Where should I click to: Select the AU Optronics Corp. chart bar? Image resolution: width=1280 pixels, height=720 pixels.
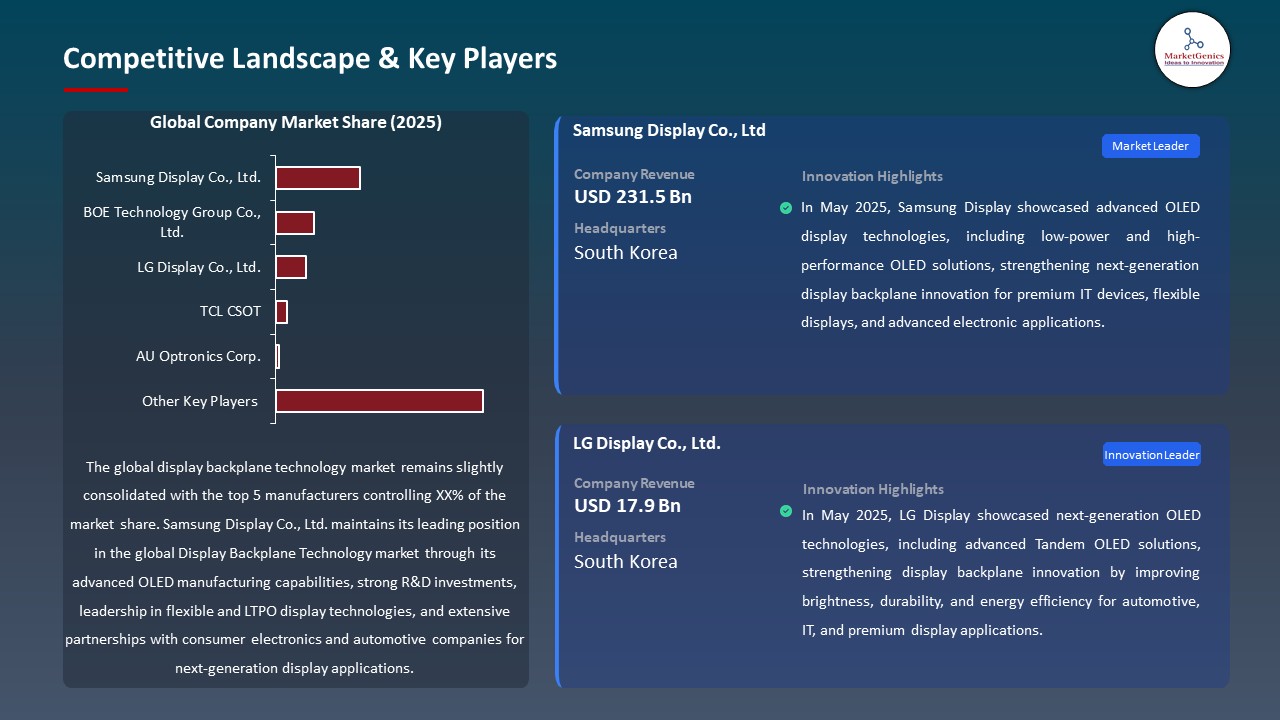pos(277,356)
